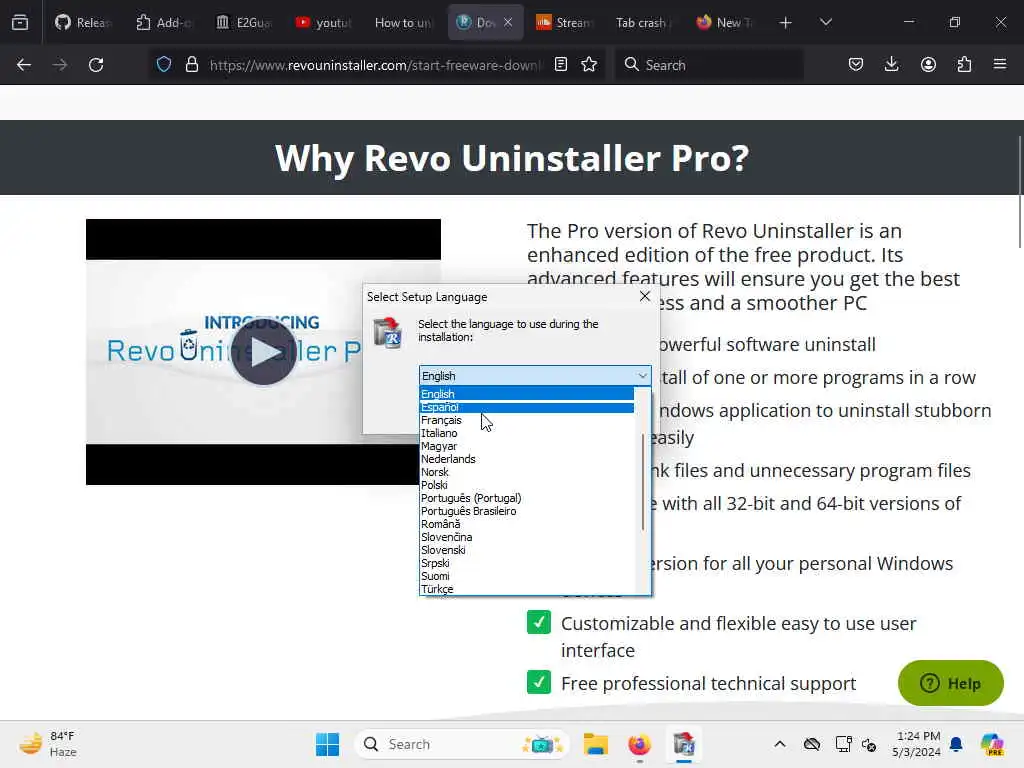Select Slovenski in language list
Viewport: 1024px width, 768px height.
[x=527, y=551]
